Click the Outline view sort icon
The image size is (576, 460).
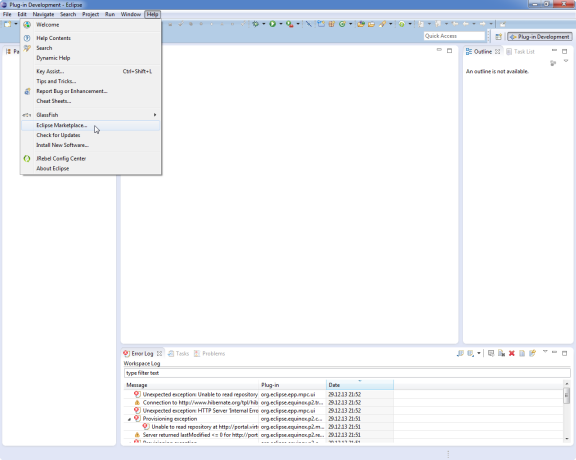(553, 63)
